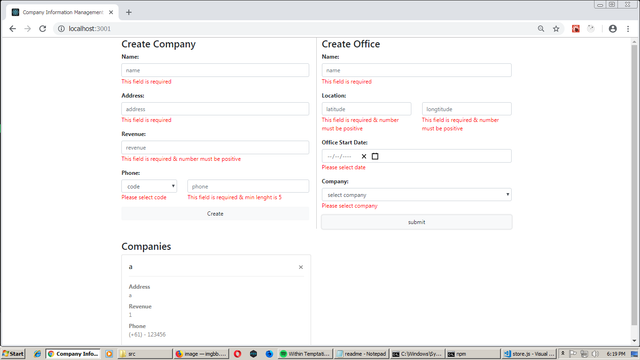Screen dimensions: 640x360
Task: Open a new browser tab
Action: 129,12
